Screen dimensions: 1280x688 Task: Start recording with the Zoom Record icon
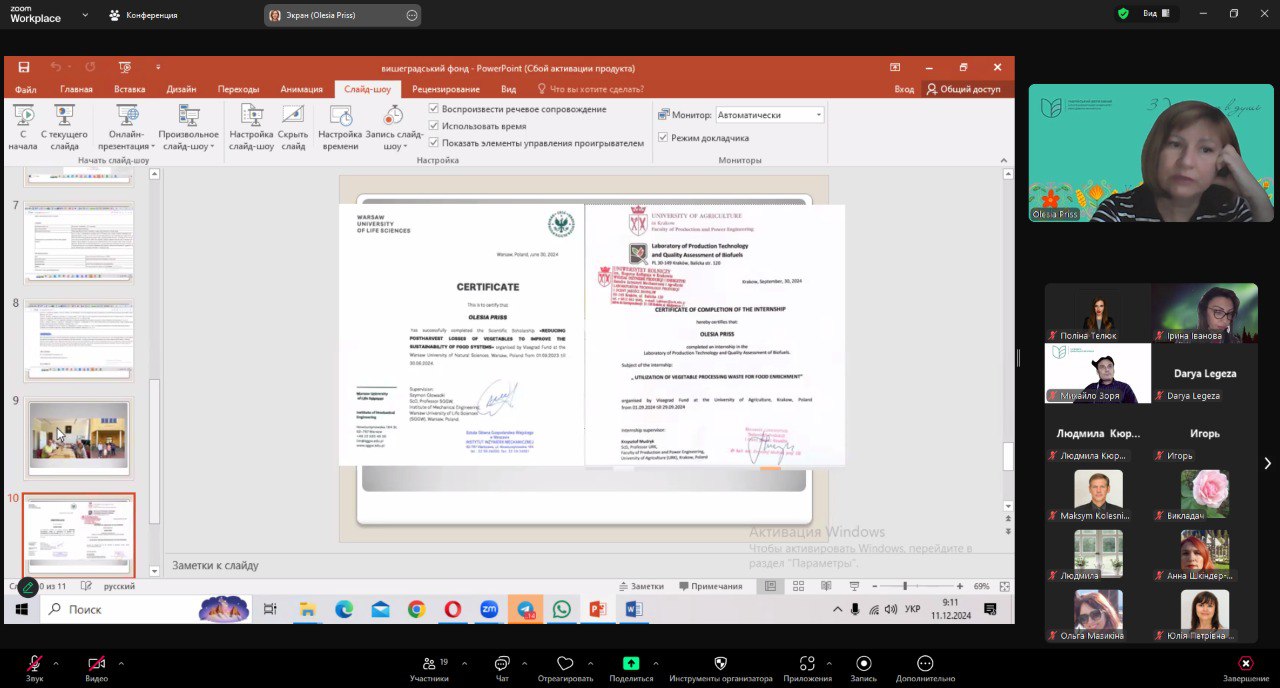(x=864, y=663)
